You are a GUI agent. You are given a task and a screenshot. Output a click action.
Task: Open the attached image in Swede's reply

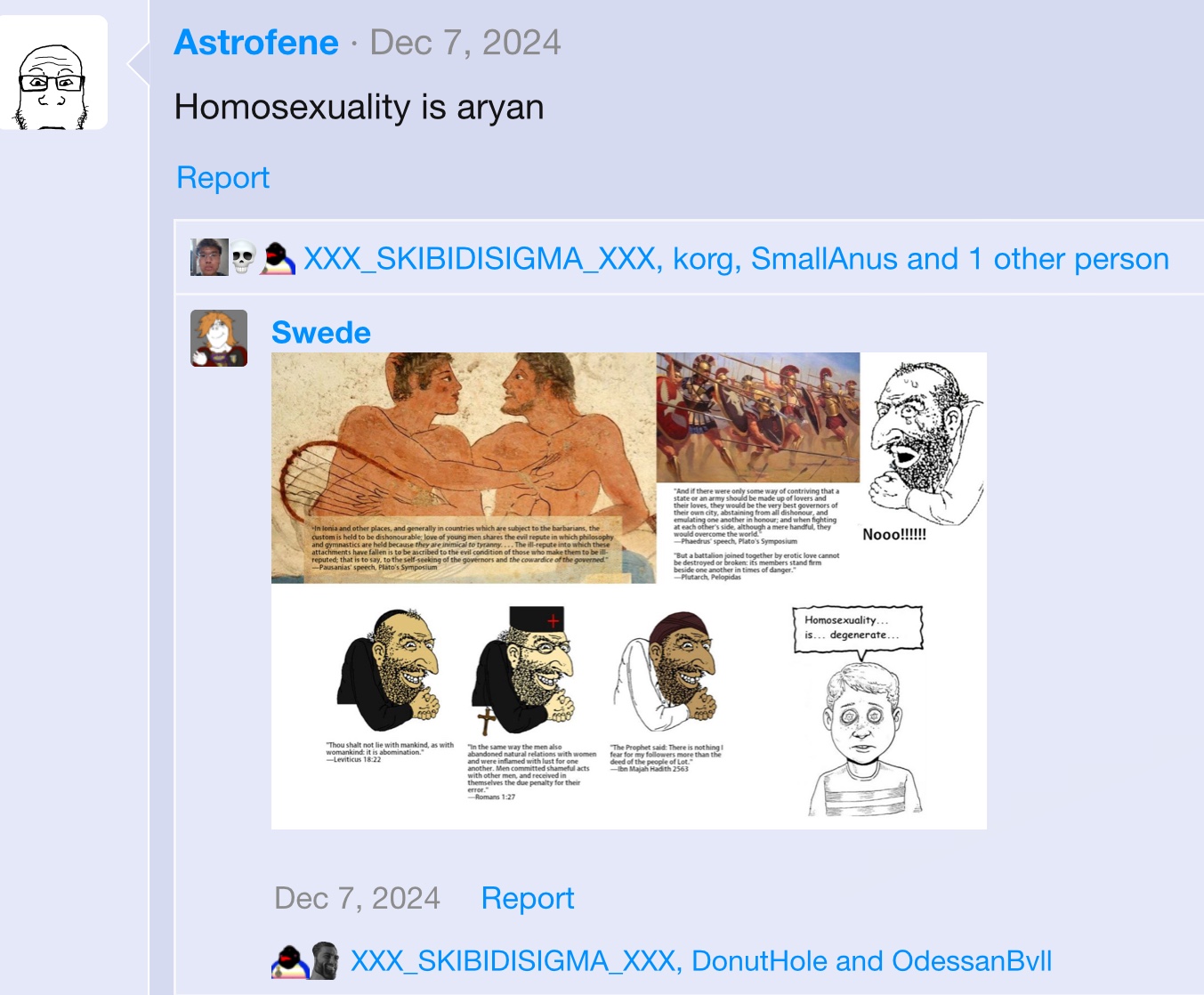[629, 591]
